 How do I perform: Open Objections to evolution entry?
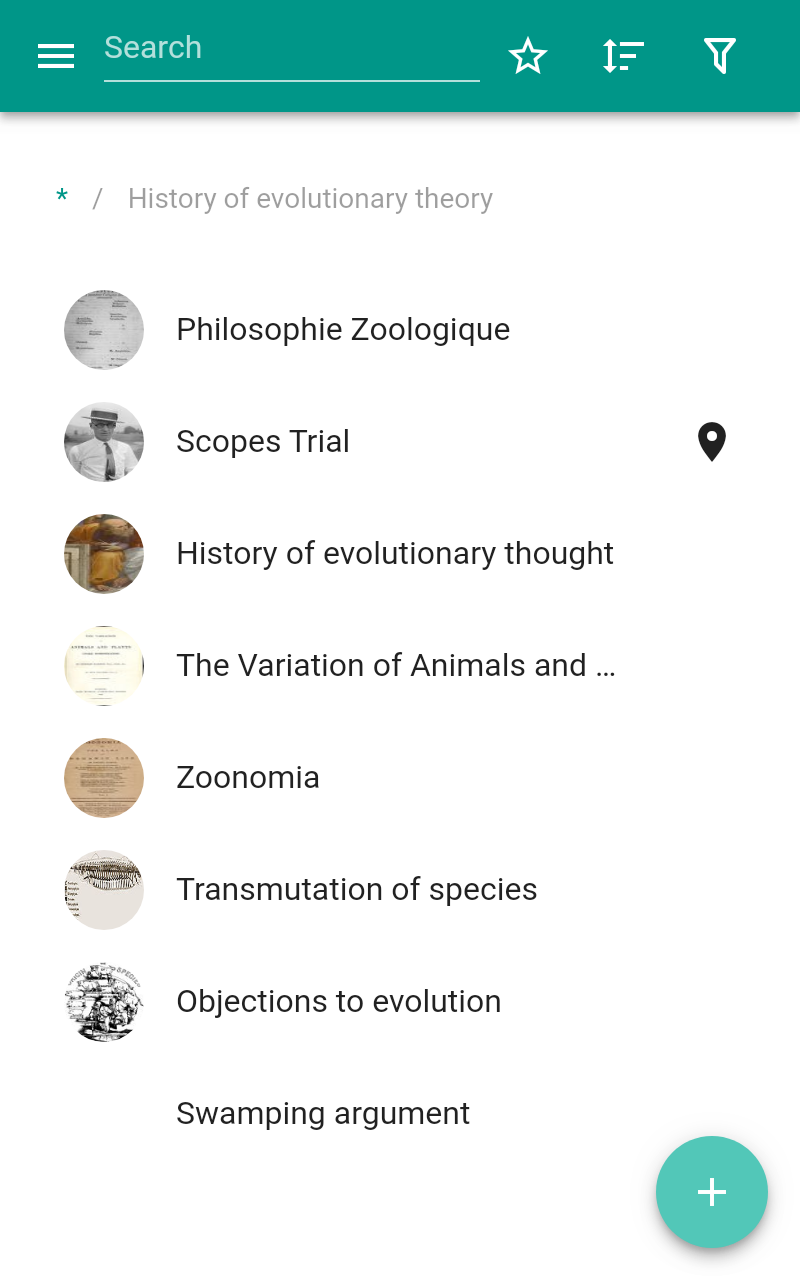(x=339, y=1002)
